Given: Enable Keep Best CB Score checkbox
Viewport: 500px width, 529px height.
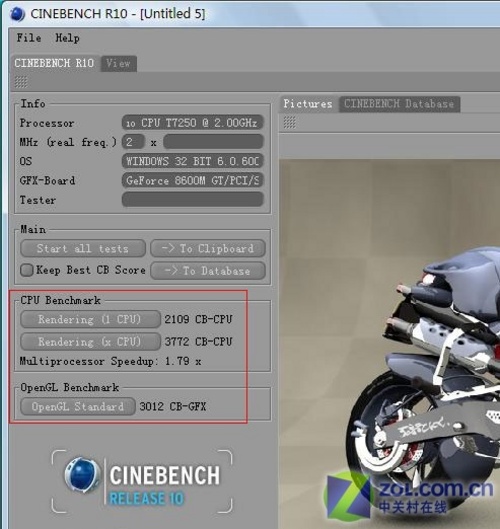Looking at the screenshot, I should pos(27,270).
